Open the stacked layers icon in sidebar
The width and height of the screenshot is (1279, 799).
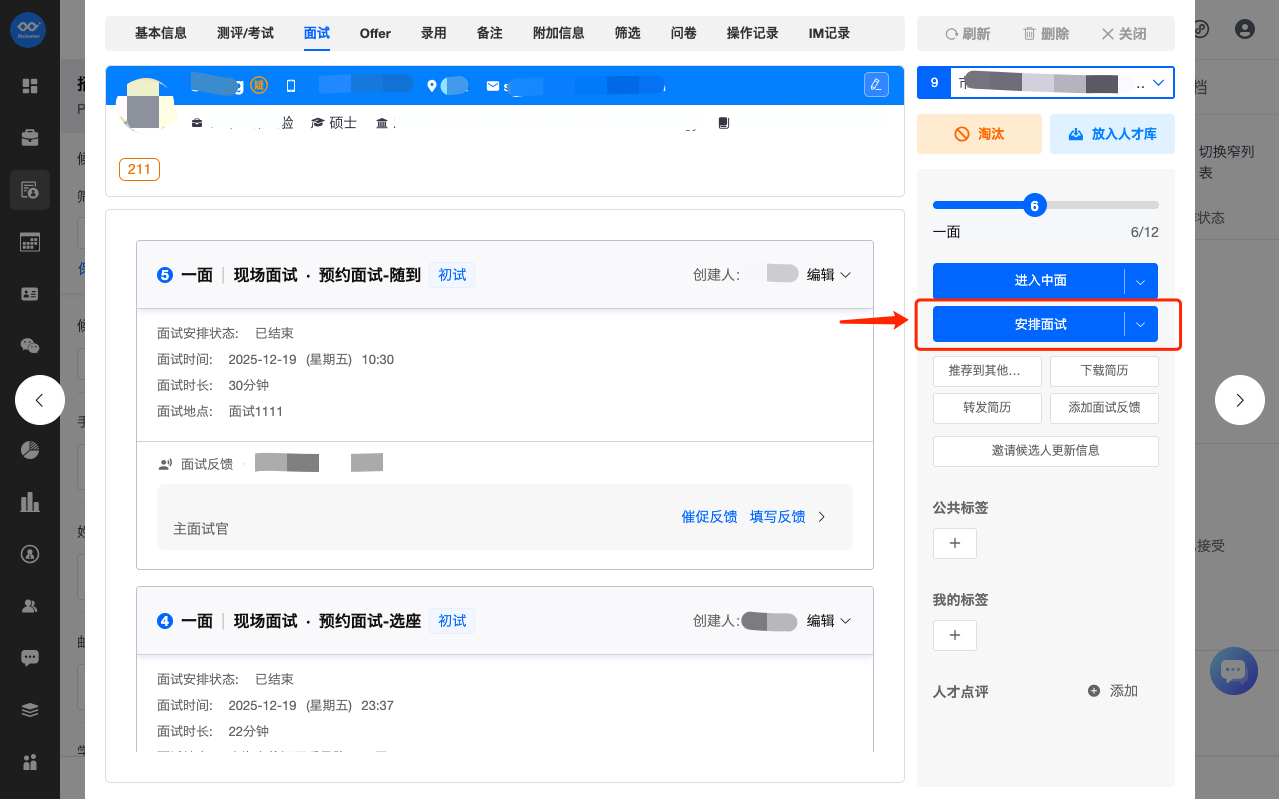(x=30, y=709)
